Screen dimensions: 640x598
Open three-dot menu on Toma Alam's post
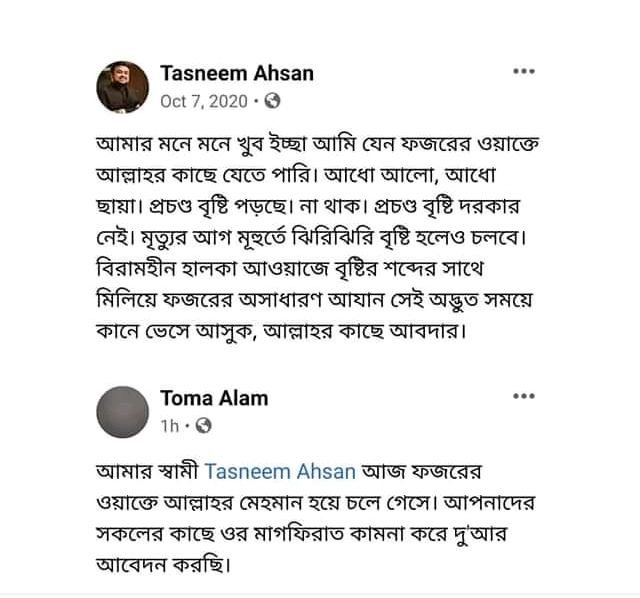524,398
